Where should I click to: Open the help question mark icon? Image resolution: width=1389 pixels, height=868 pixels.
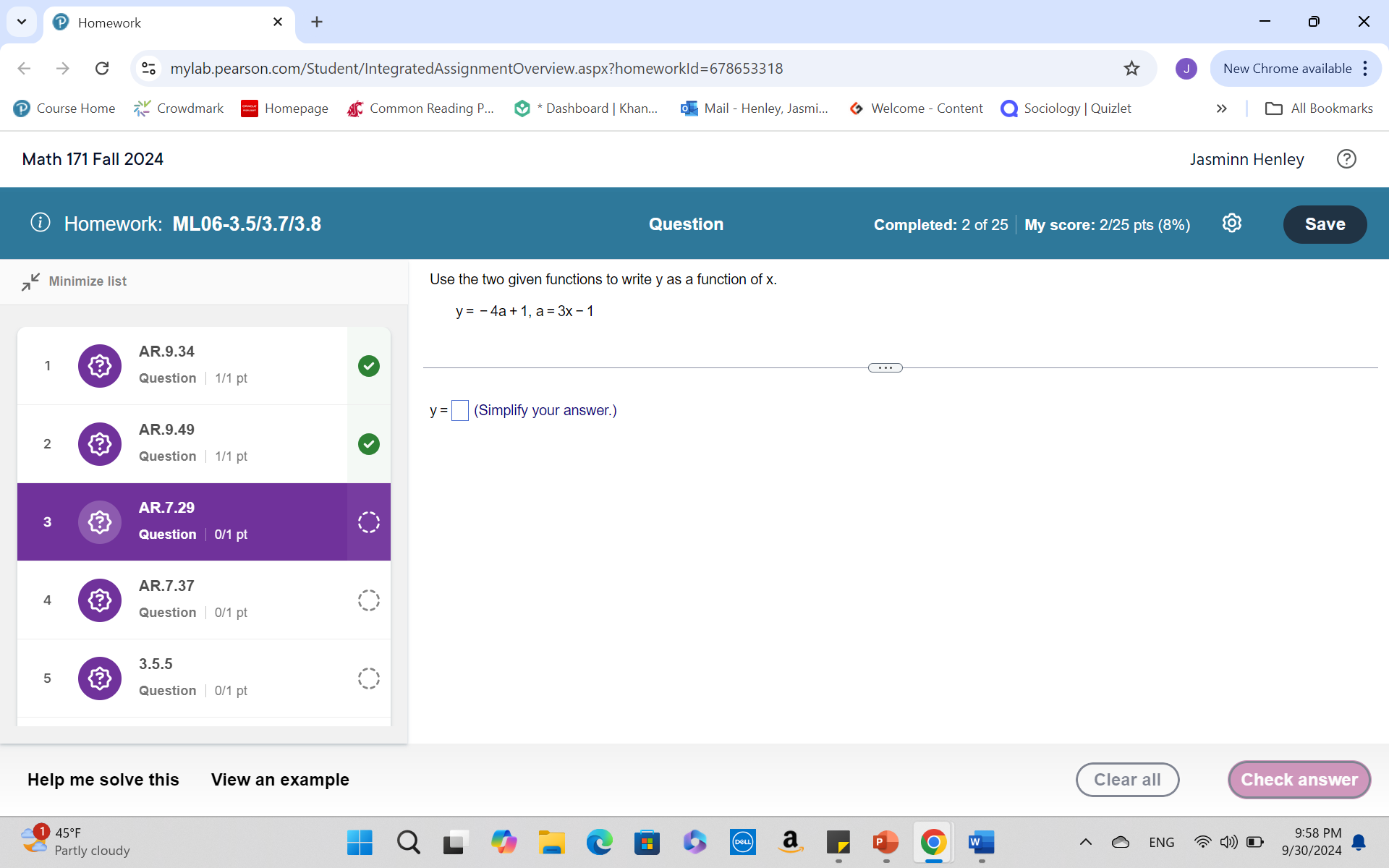coord(1346,159)
